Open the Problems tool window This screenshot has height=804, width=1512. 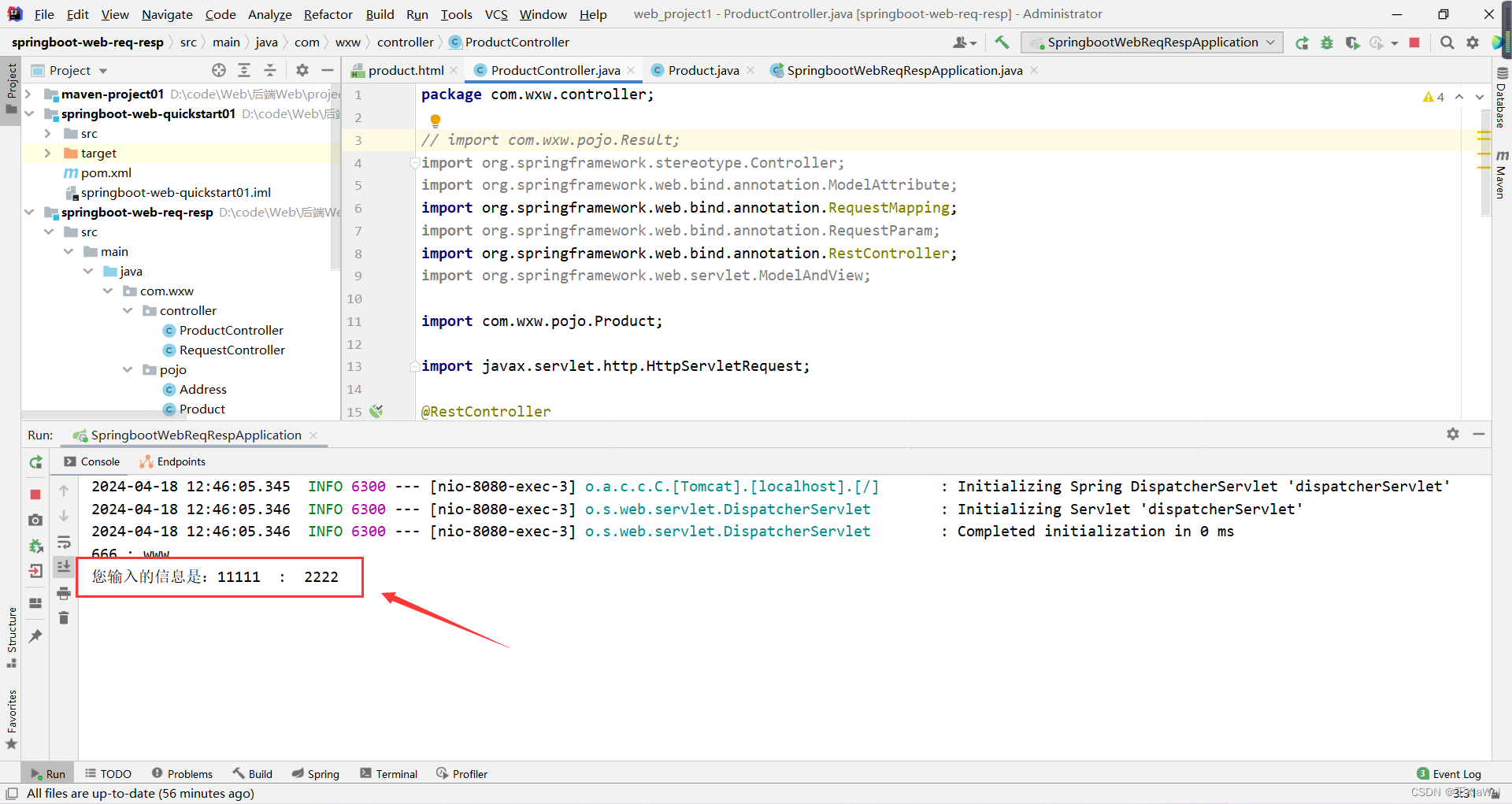coord(183,774)
